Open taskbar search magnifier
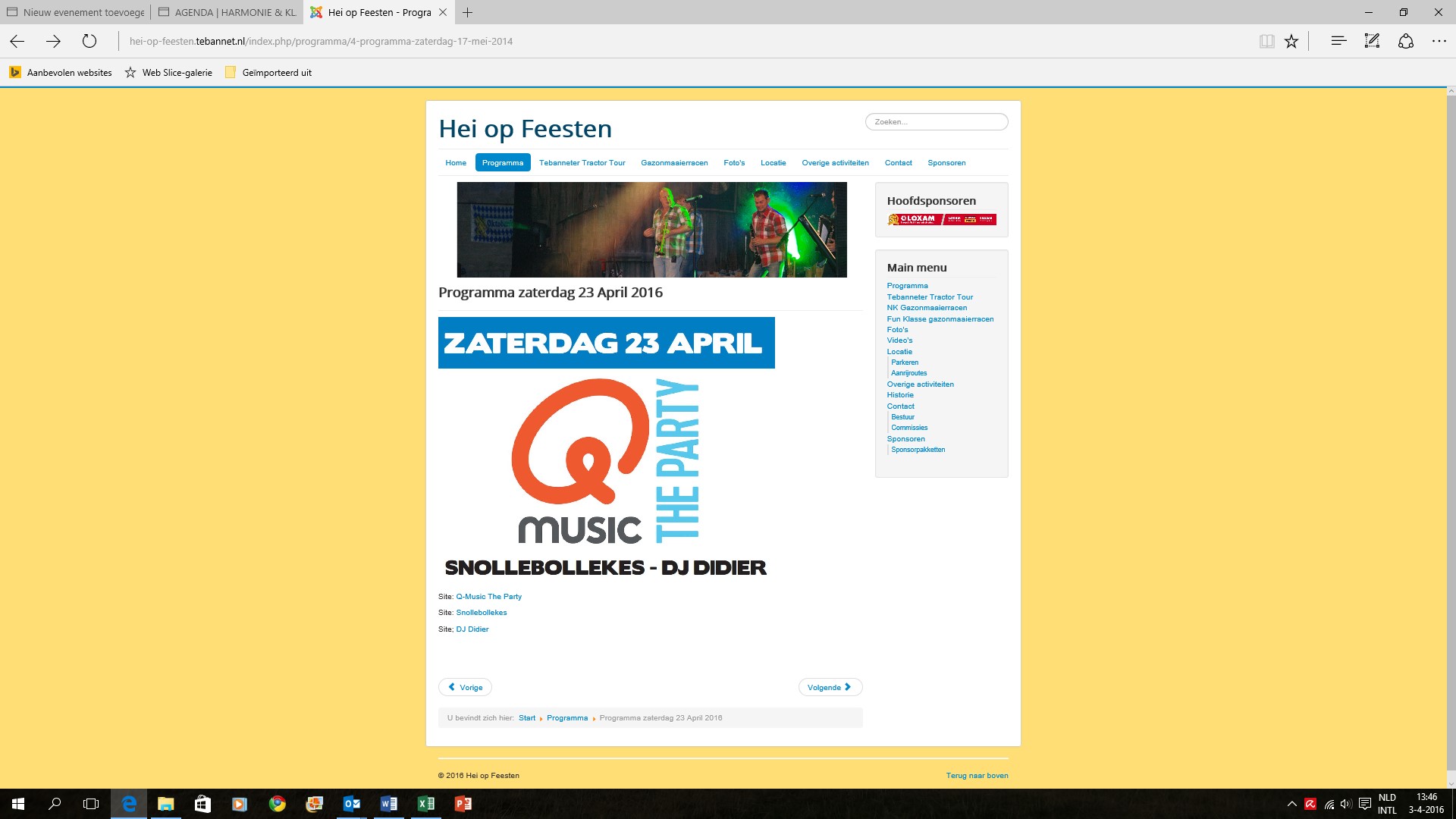The height and width of the screenshot is (819, 1456). click(55, 804)
